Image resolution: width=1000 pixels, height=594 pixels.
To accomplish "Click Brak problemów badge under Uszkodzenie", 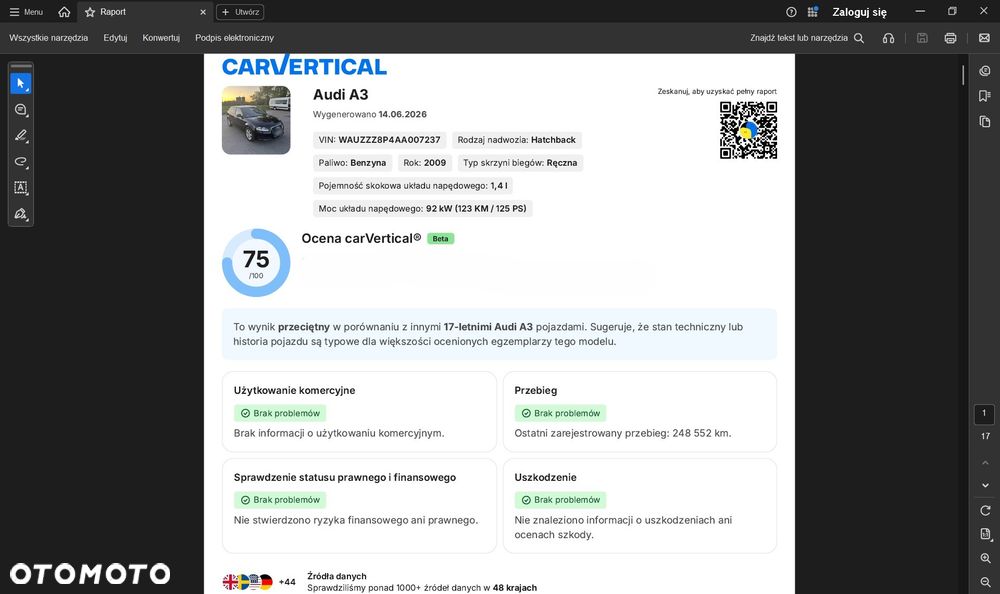I will (561, 500).
